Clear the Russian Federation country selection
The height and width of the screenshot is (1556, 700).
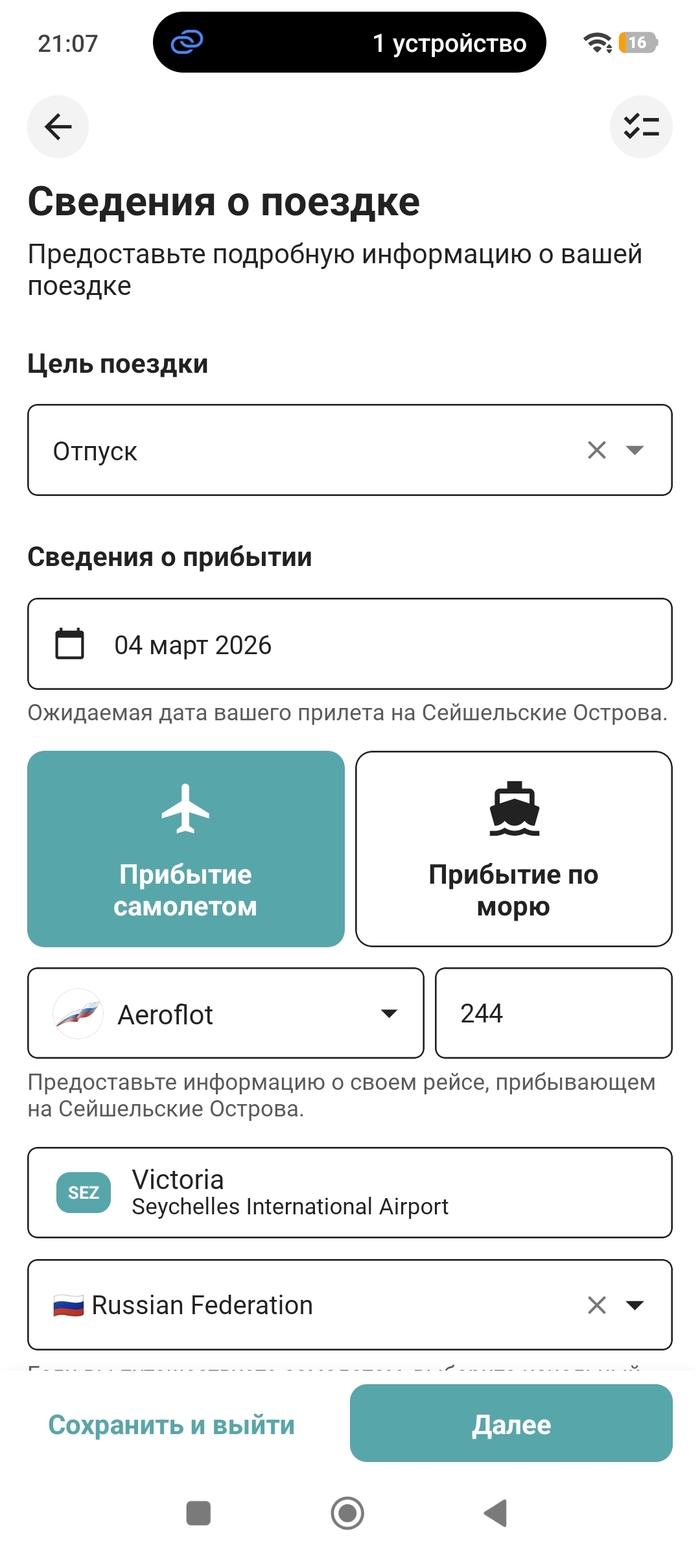click(597, 1305)
